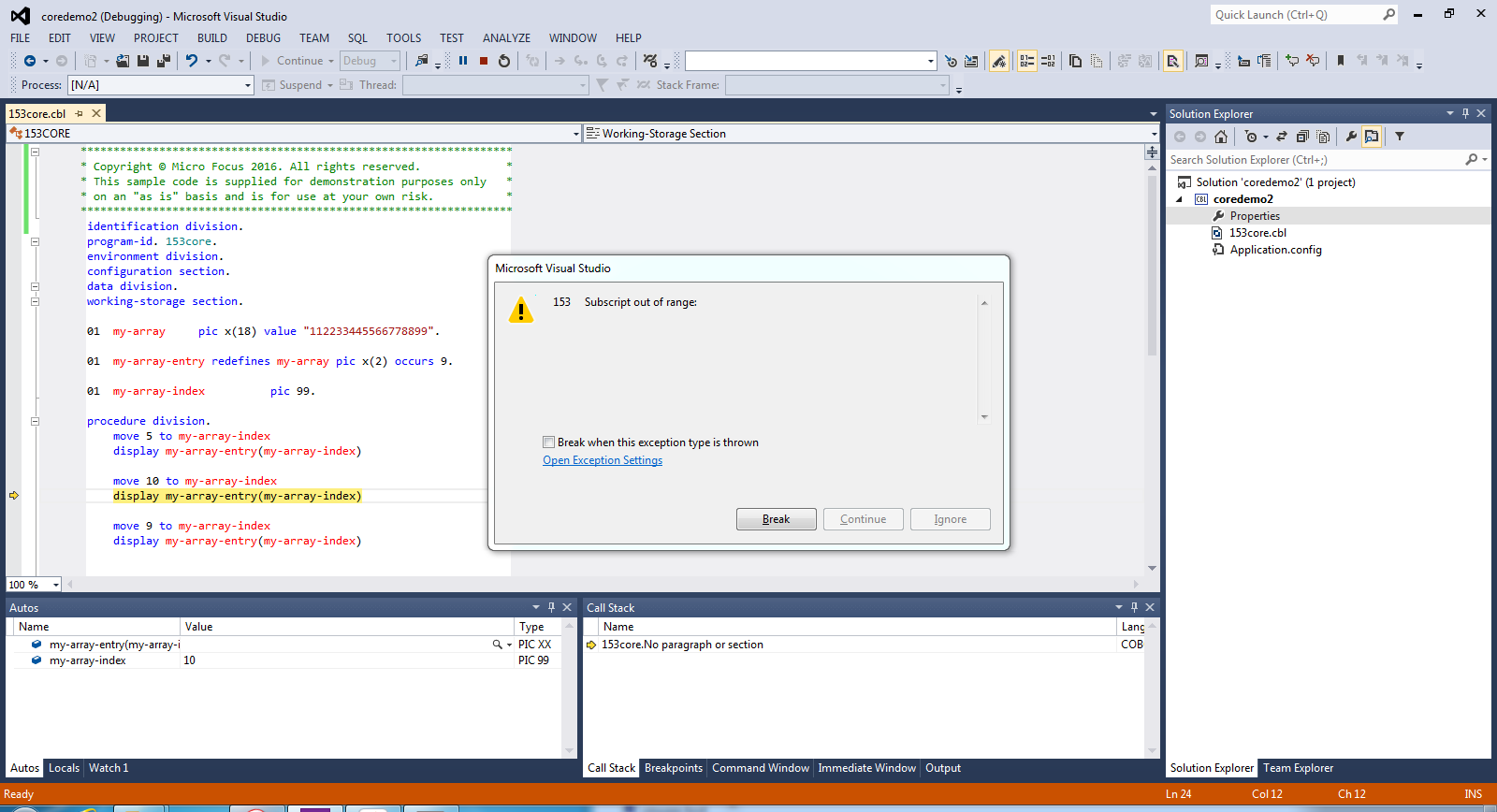Image resolution: width=1497 pixels, height=812 pixels.
Task: Open file using the Open File icon
Action: pyautogui.click(x=123, y=61)
